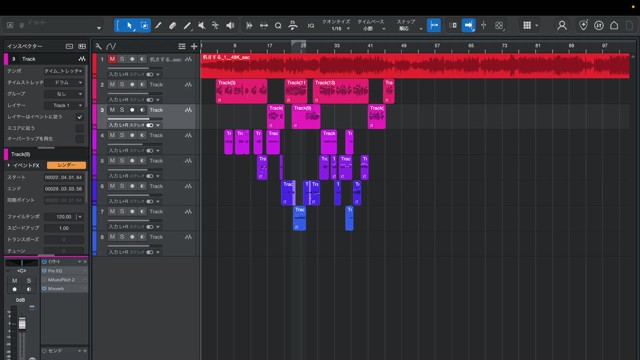Select the Listen speaker tool
Screen dimensions: 640x360
[230, 26]
